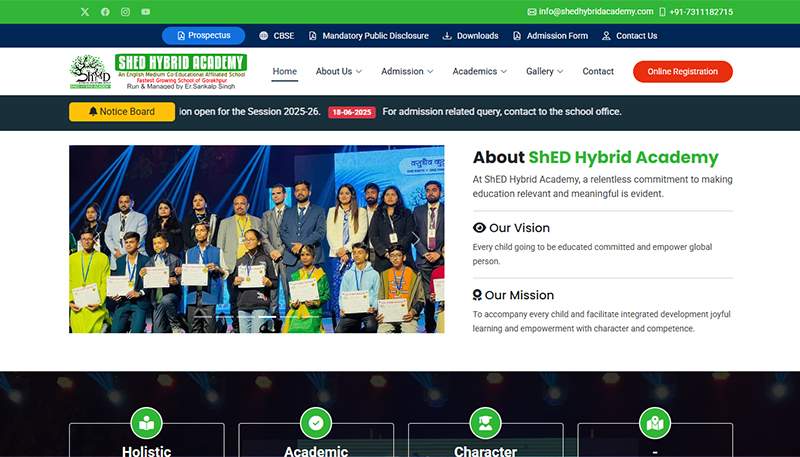Image resolution: width=800 pixels, height=457 pixels.
Task: Click the yellow Notice Board label
Action: coord(122,112)
